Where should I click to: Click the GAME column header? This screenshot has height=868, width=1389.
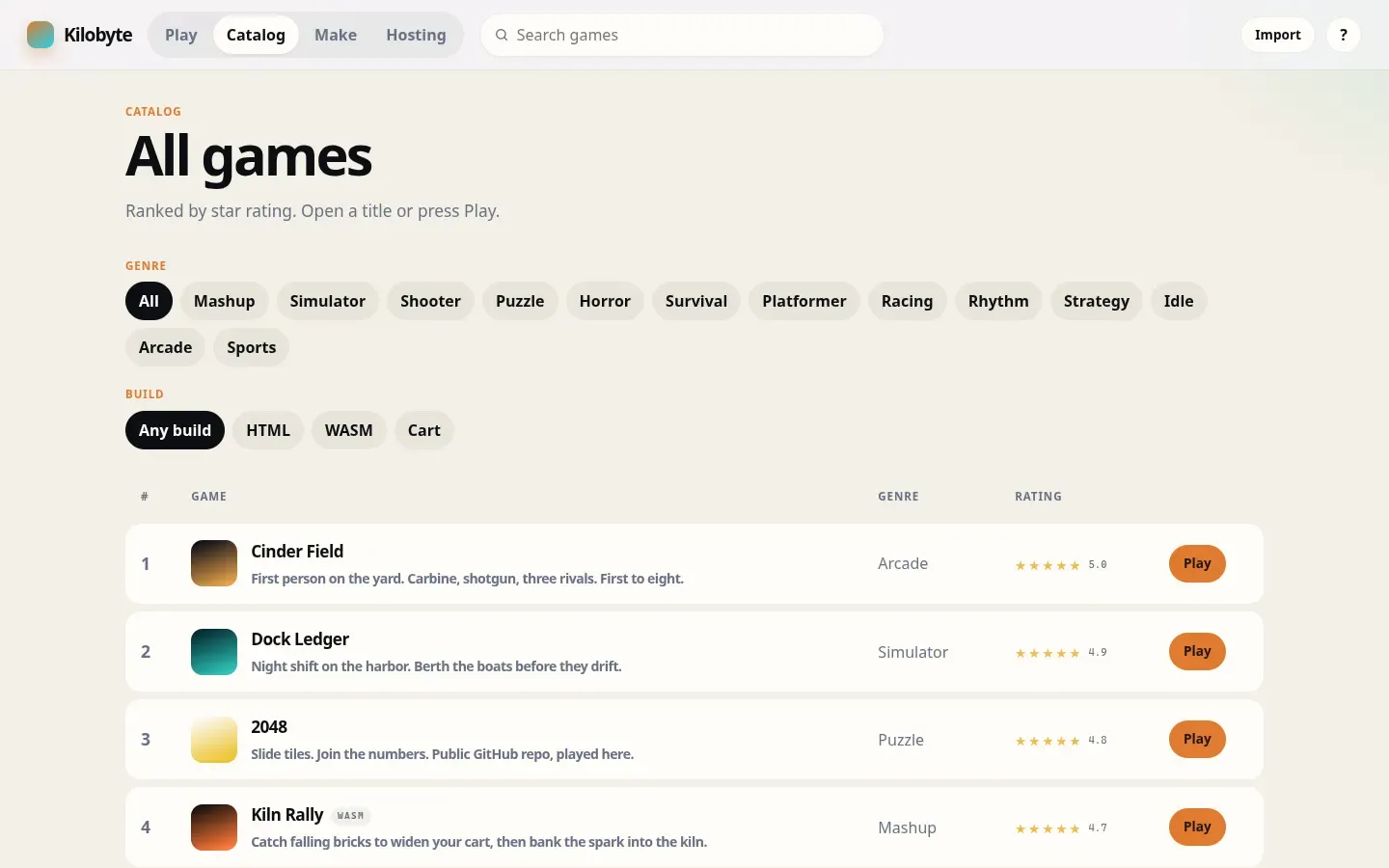coord(208,497)
